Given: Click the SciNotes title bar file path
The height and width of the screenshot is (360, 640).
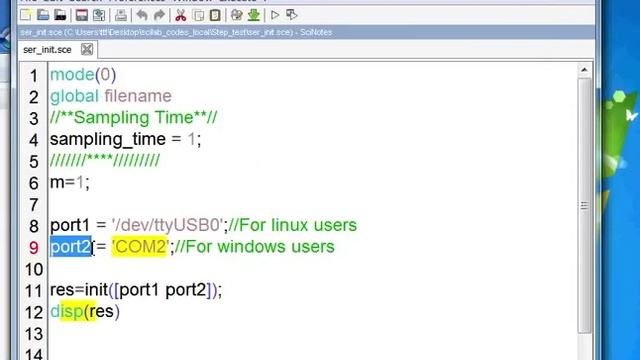Looking at the screenshot, I should coord(176,32).
